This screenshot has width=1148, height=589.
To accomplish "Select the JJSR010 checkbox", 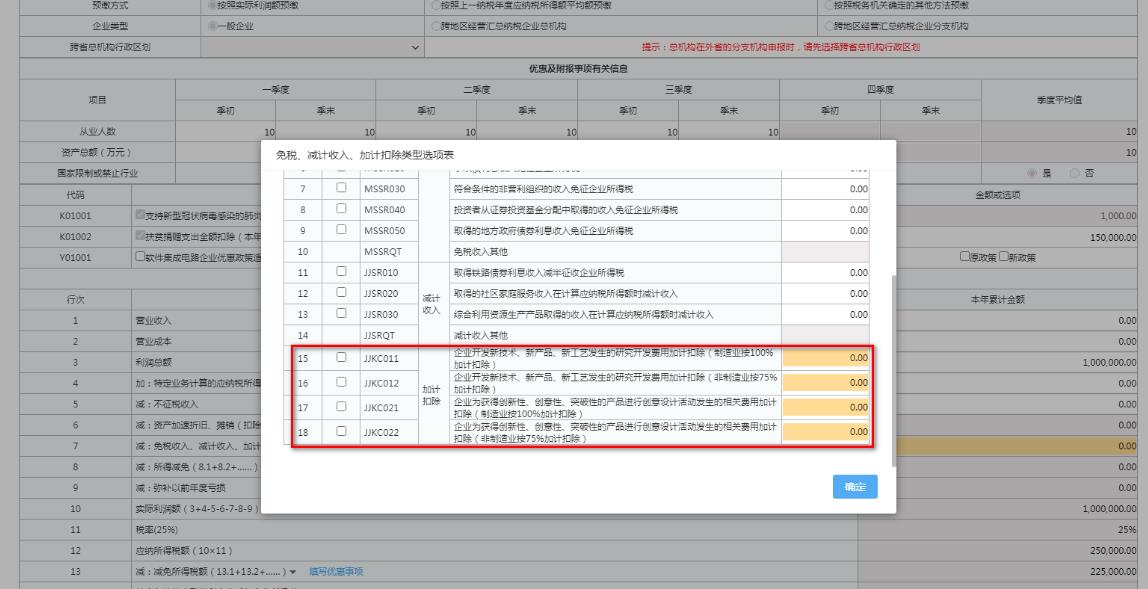I will (342, 272).
